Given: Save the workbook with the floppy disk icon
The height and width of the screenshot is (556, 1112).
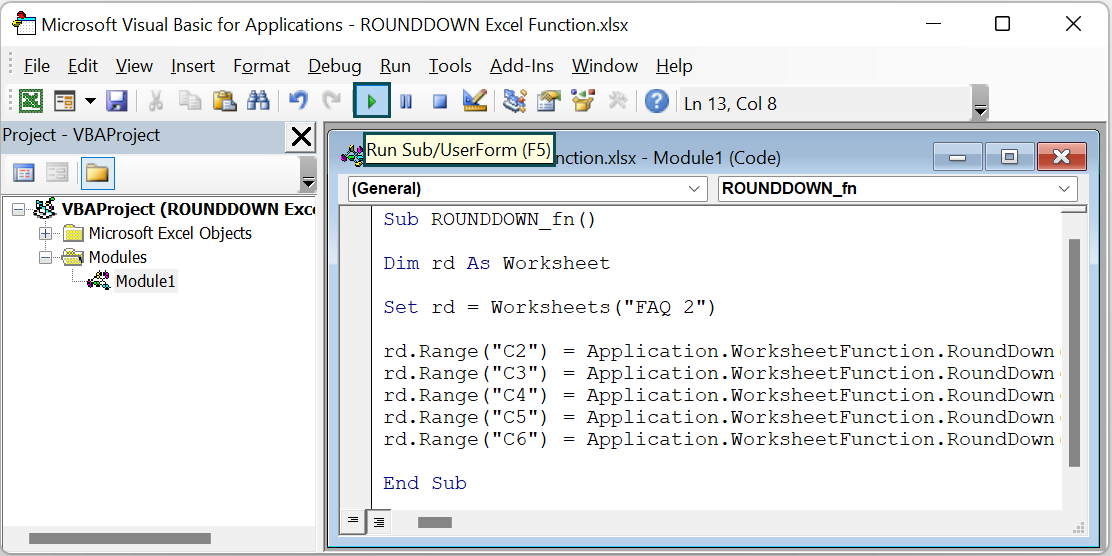Looking at the screenshot, I should click(x=116, y=101).
